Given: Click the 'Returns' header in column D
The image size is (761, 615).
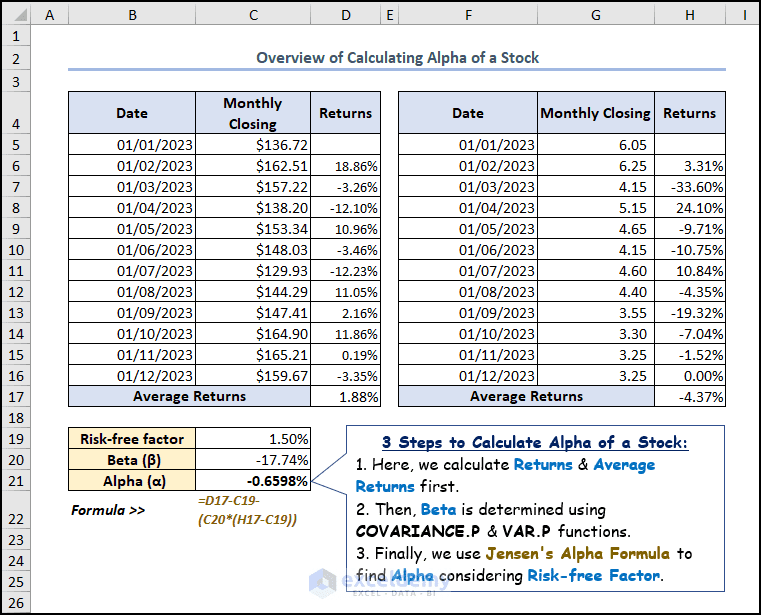Looking at the screenshot, I should [346, 113].
